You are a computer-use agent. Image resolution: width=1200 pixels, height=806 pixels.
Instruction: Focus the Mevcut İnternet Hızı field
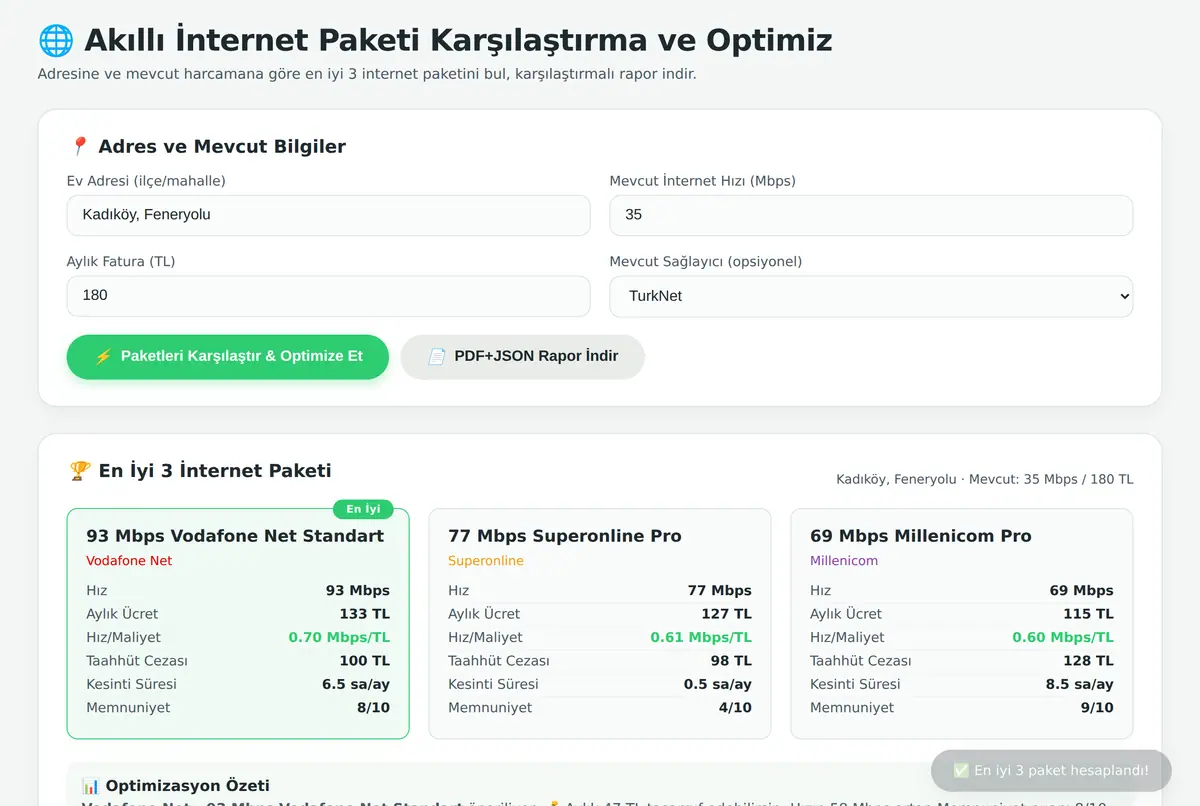871,215
